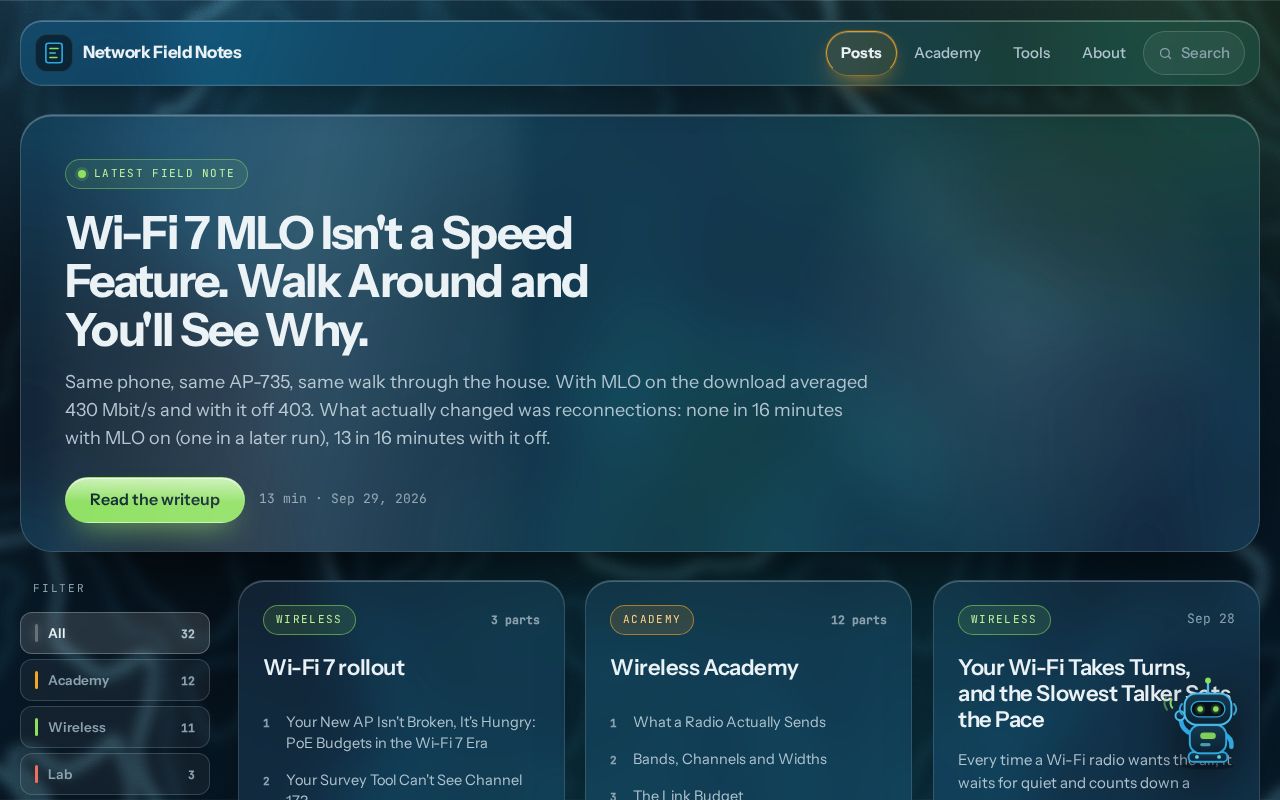Go to the Academy nav item

pos(947,53)
